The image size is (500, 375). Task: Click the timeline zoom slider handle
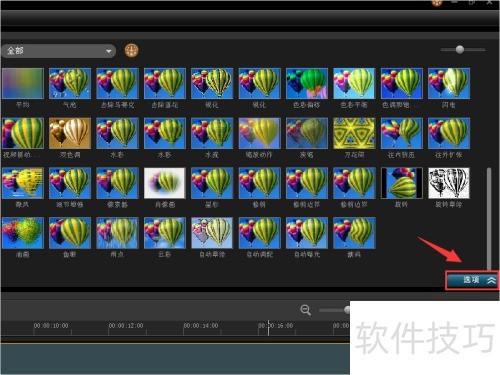tap(347, 310)
